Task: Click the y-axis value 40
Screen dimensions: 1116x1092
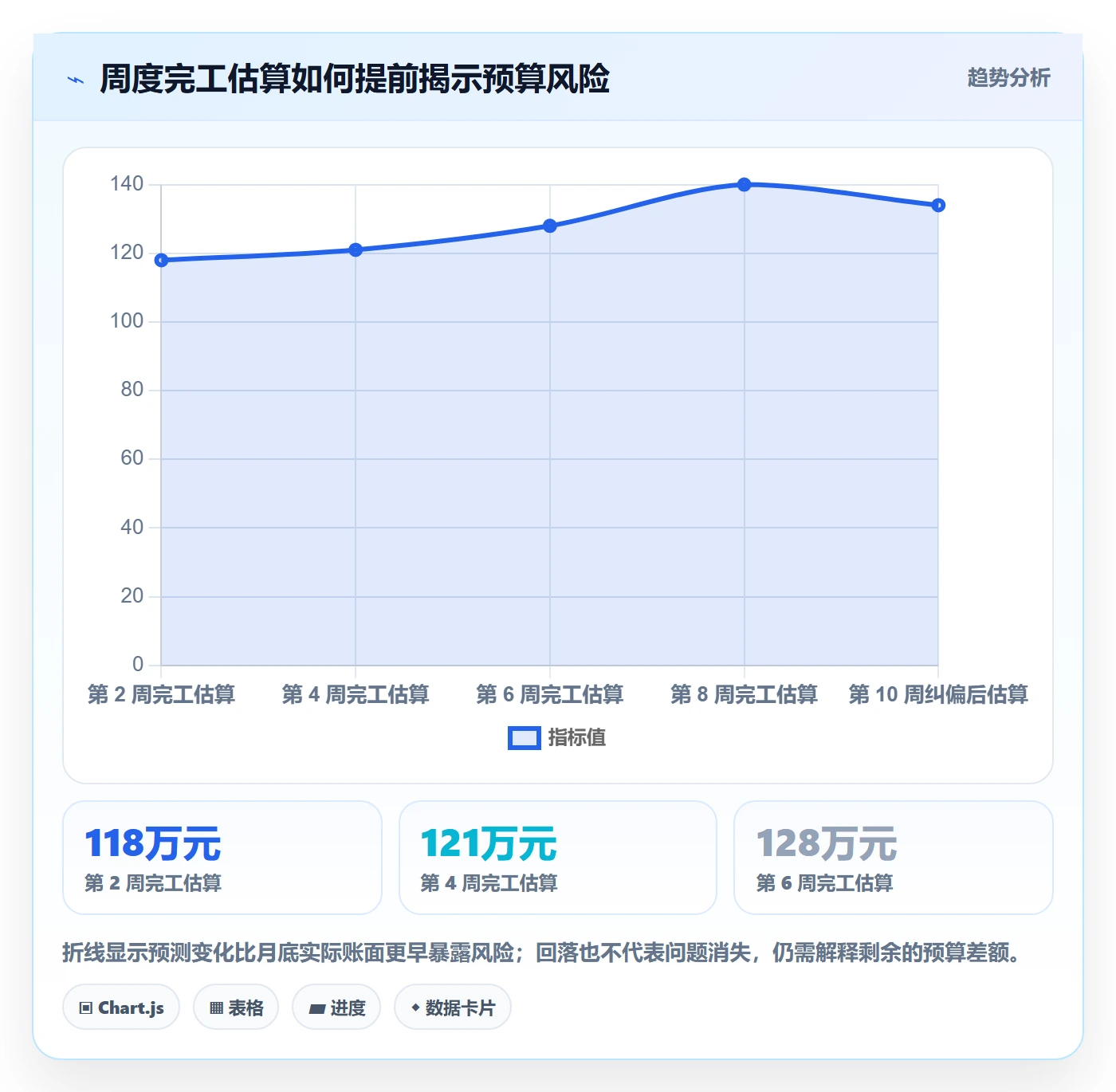Action: coord(132,527)
